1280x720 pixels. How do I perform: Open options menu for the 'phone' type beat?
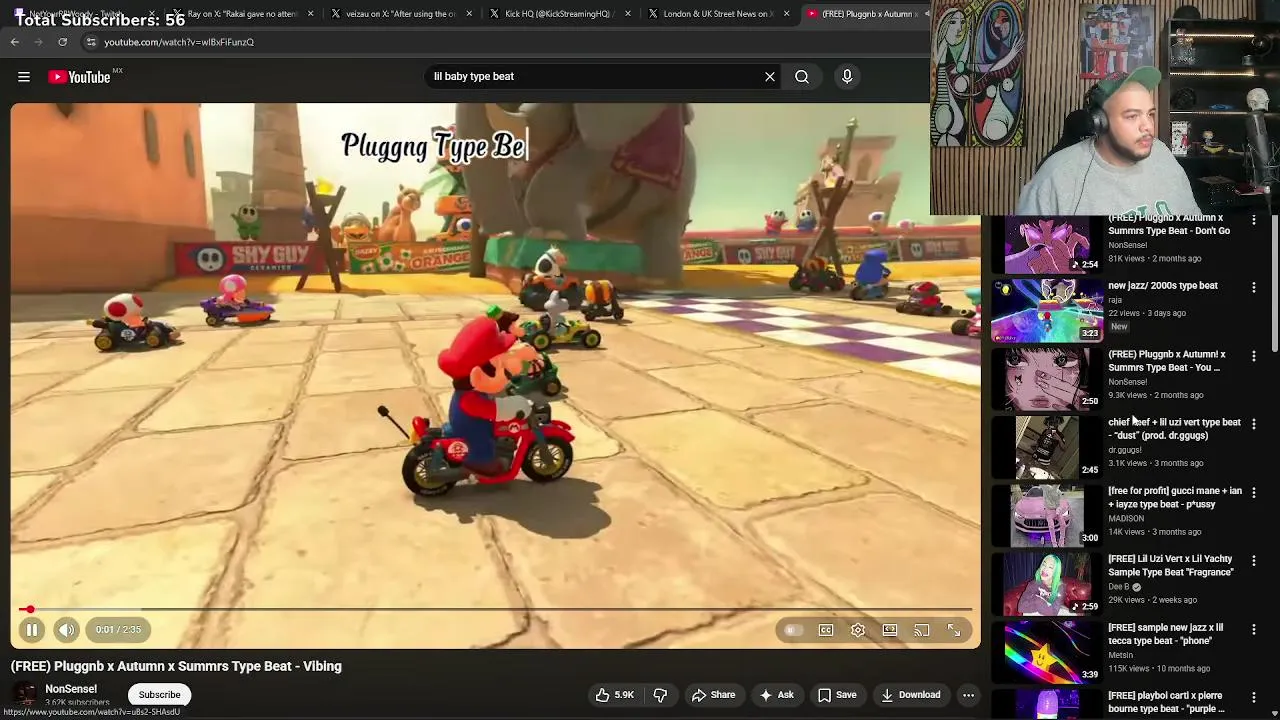[1254, 630]
